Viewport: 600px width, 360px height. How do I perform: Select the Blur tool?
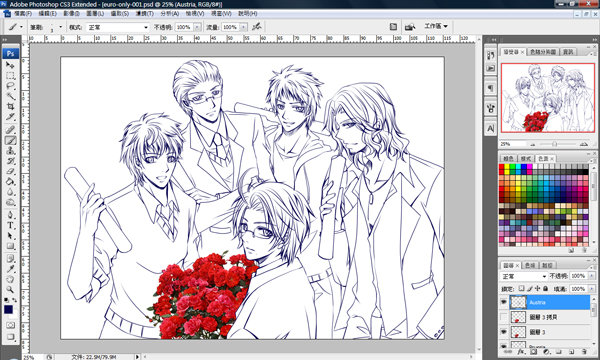point(10,192)
